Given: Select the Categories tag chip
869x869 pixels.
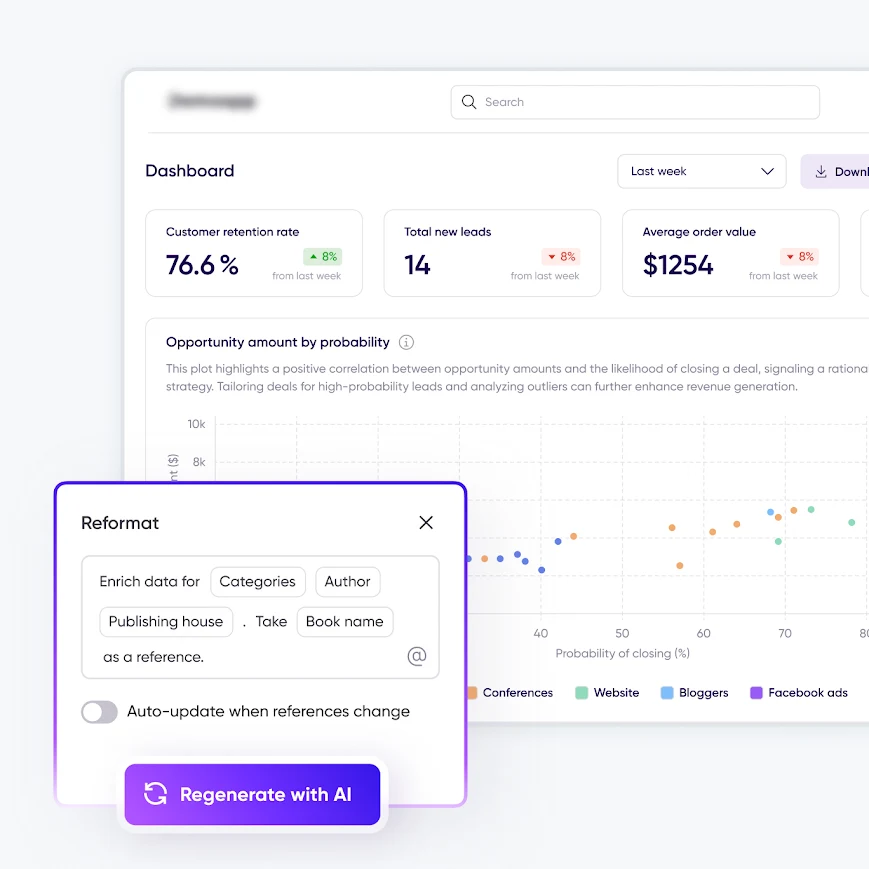Looking at the screenshot, I should coord(257,582).
